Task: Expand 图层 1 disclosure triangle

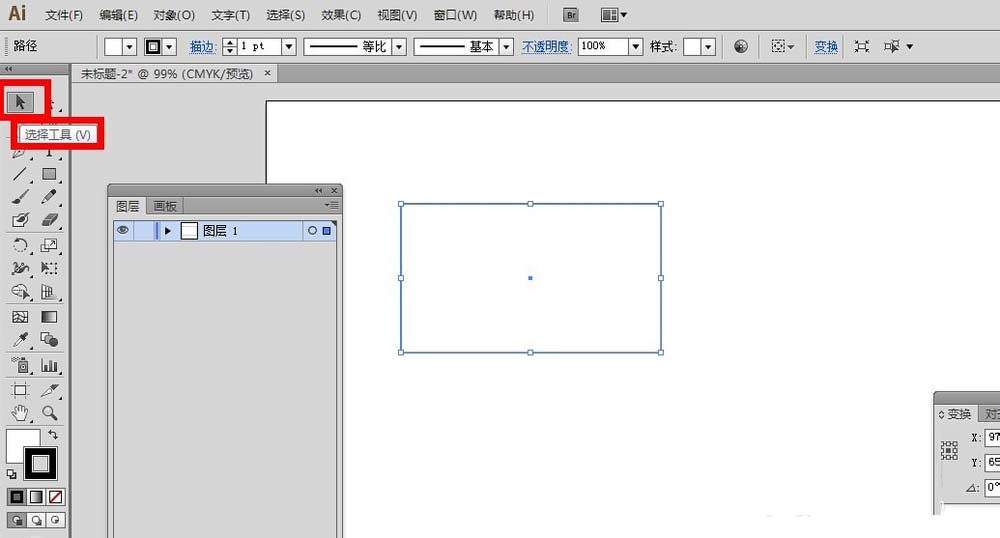Action: pos(168,231)
